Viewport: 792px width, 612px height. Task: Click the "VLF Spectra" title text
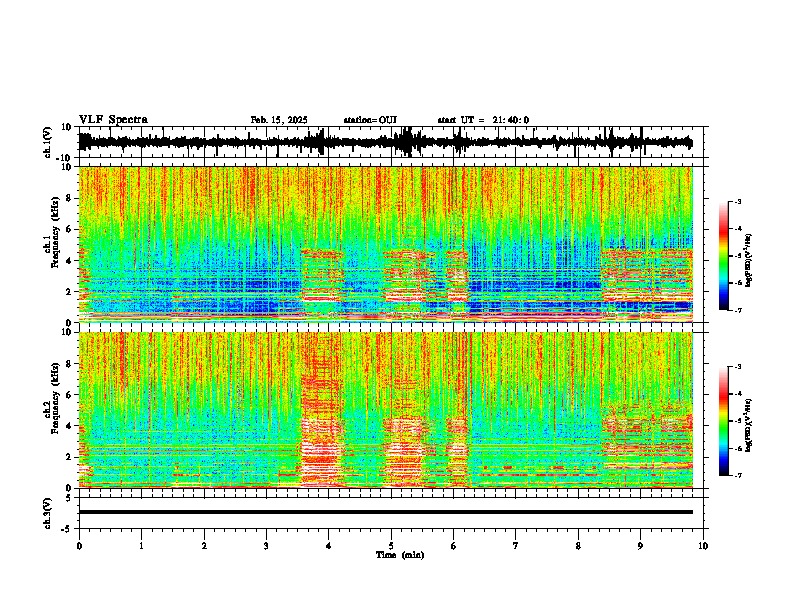click(x=113, y=120)
